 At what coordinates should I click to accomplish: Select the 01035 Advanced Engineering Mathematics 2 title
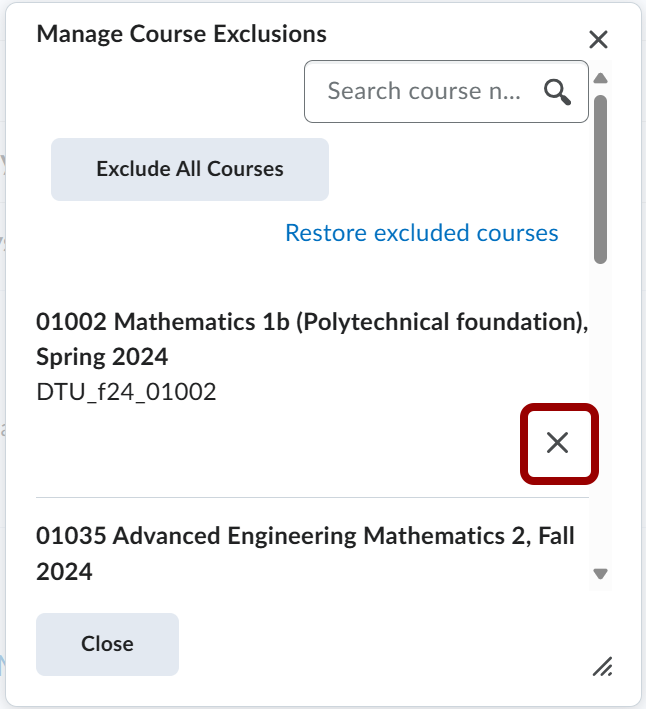(305, 536)
